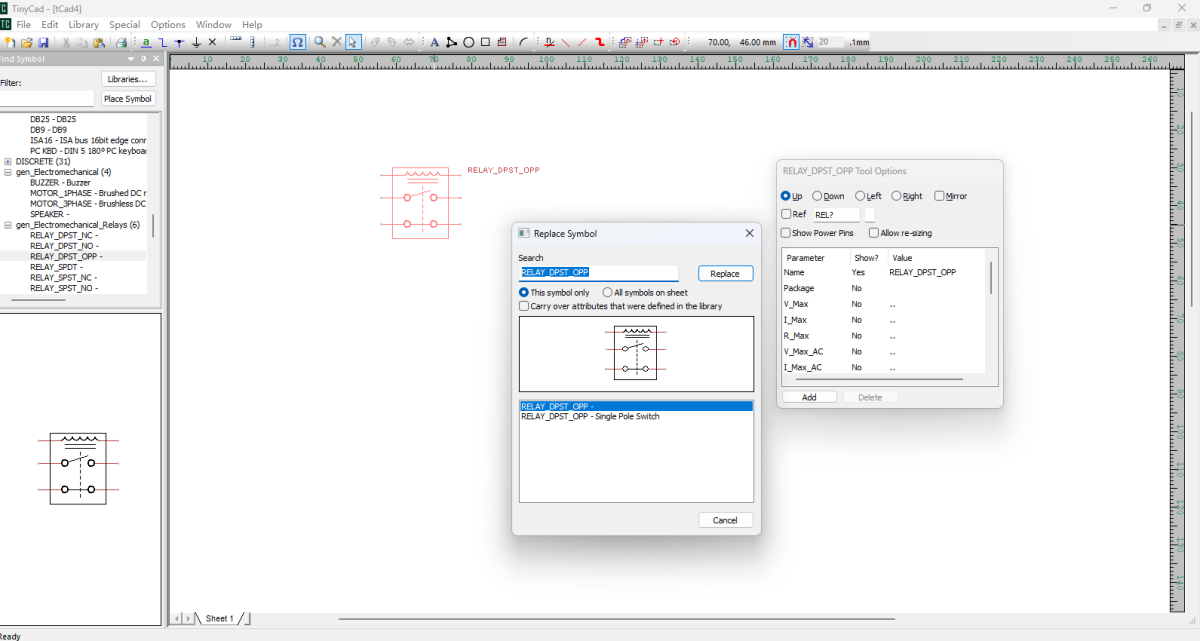Select the magnifier zoom tool
1200x641 pixels.
320,43
